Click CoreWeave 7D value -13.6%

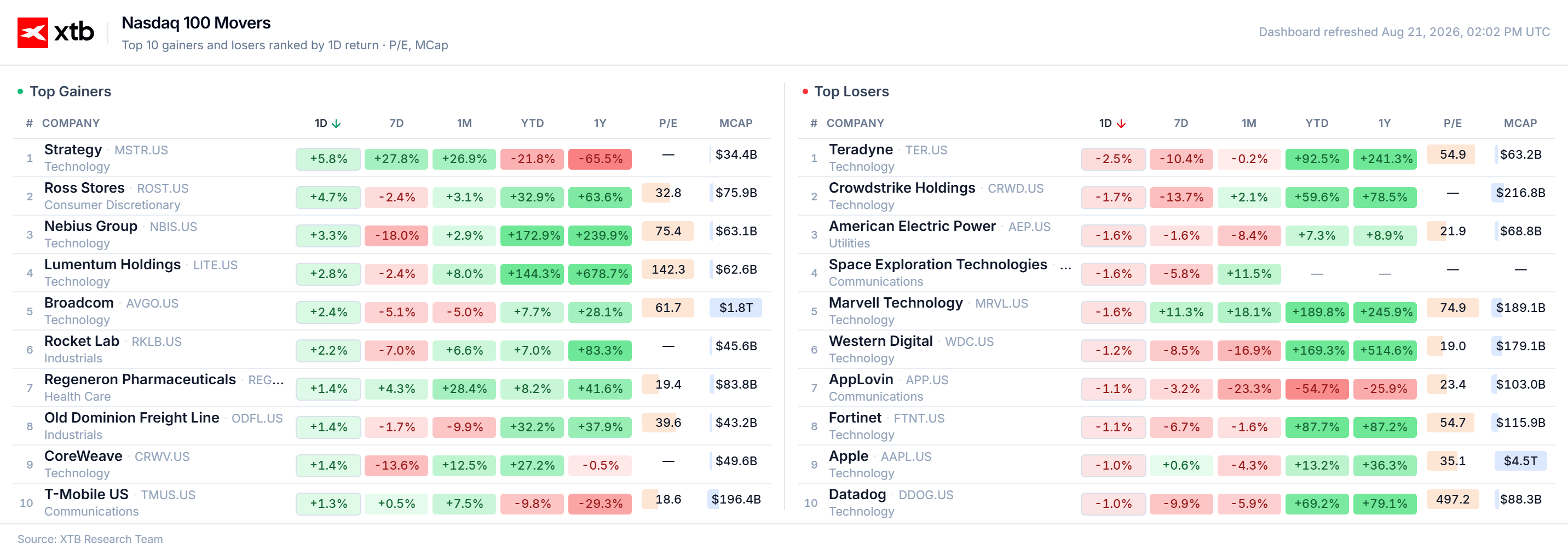tap(396, 466)
